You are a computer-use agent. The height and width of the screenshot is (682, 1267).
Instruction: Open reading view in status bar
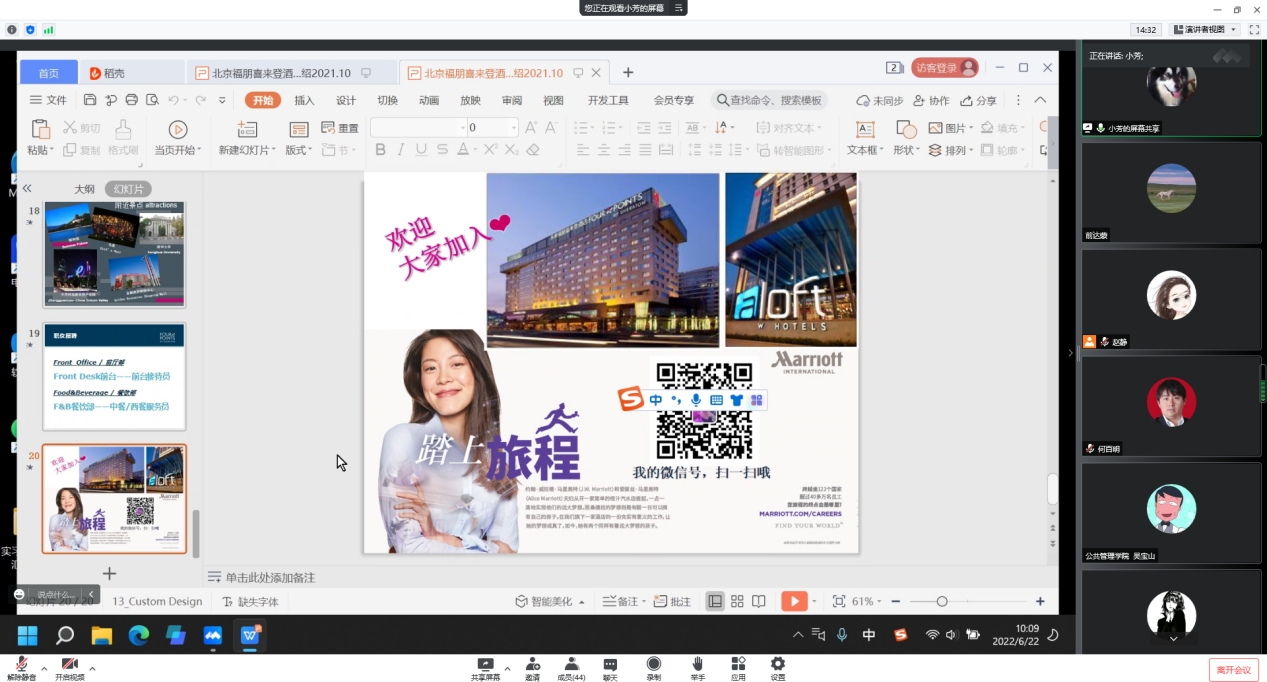click(759, 601)
